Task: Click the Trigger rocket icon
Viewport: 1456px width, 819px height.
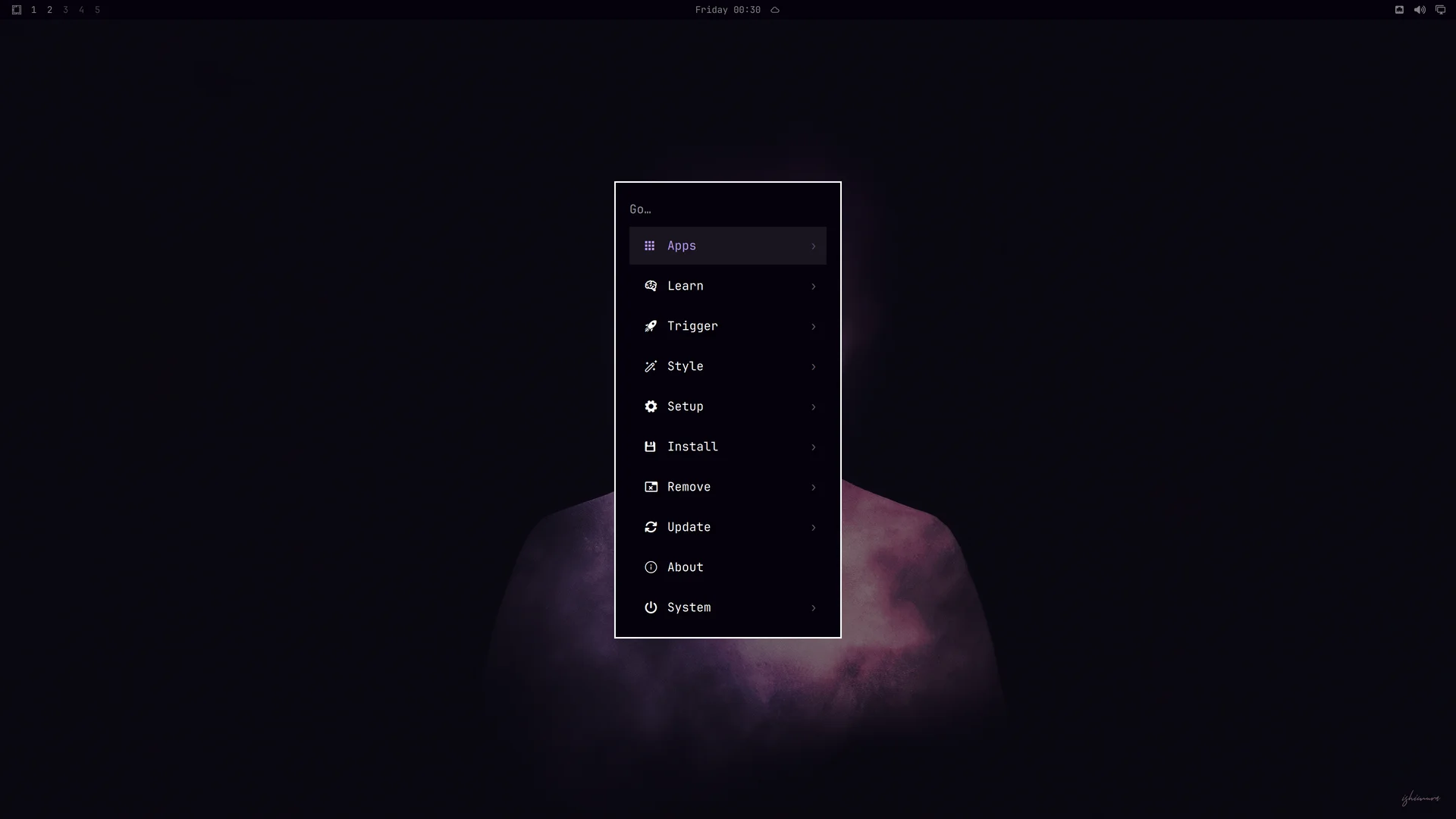Action: [651, 326]
